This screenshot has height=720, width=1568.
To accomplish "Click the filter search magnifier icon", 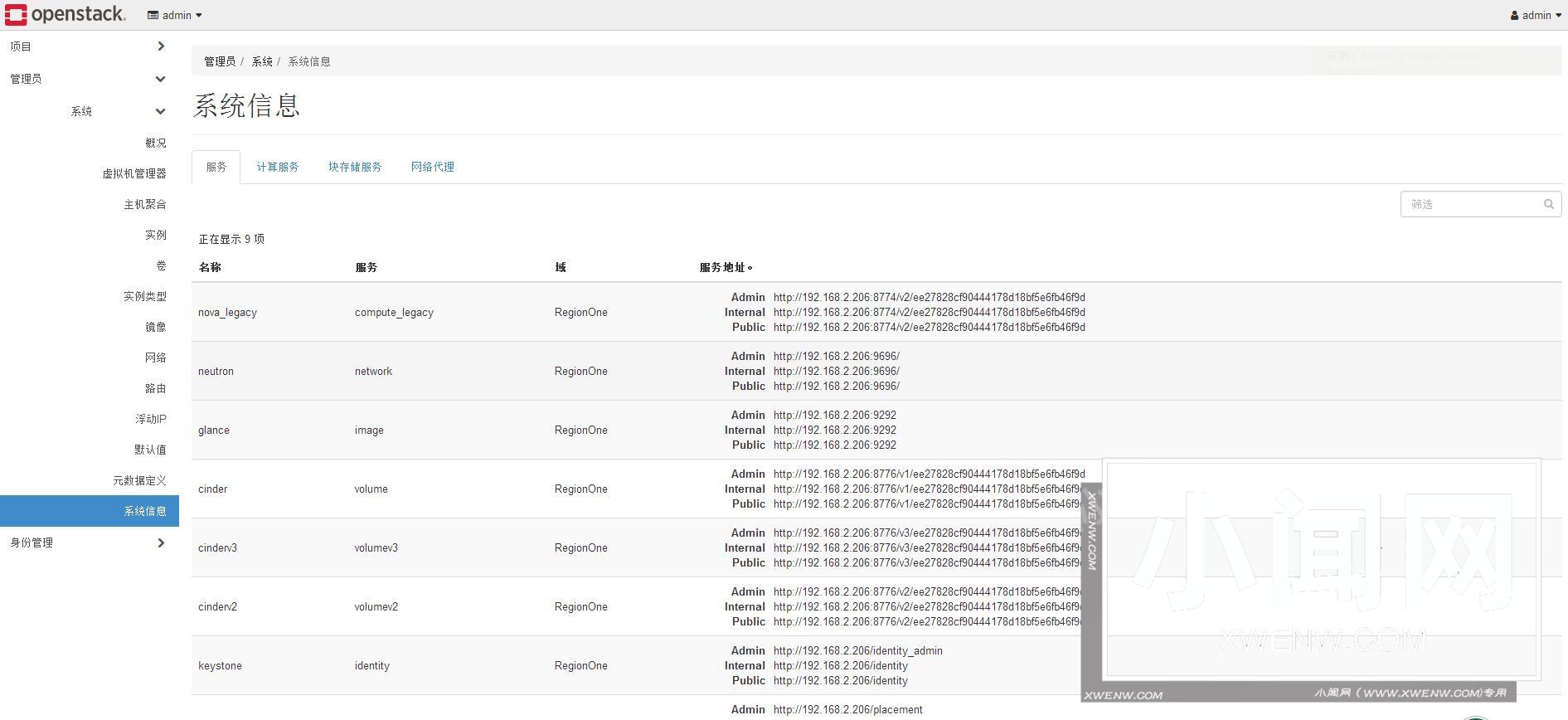I will (x=1549, y=204).
